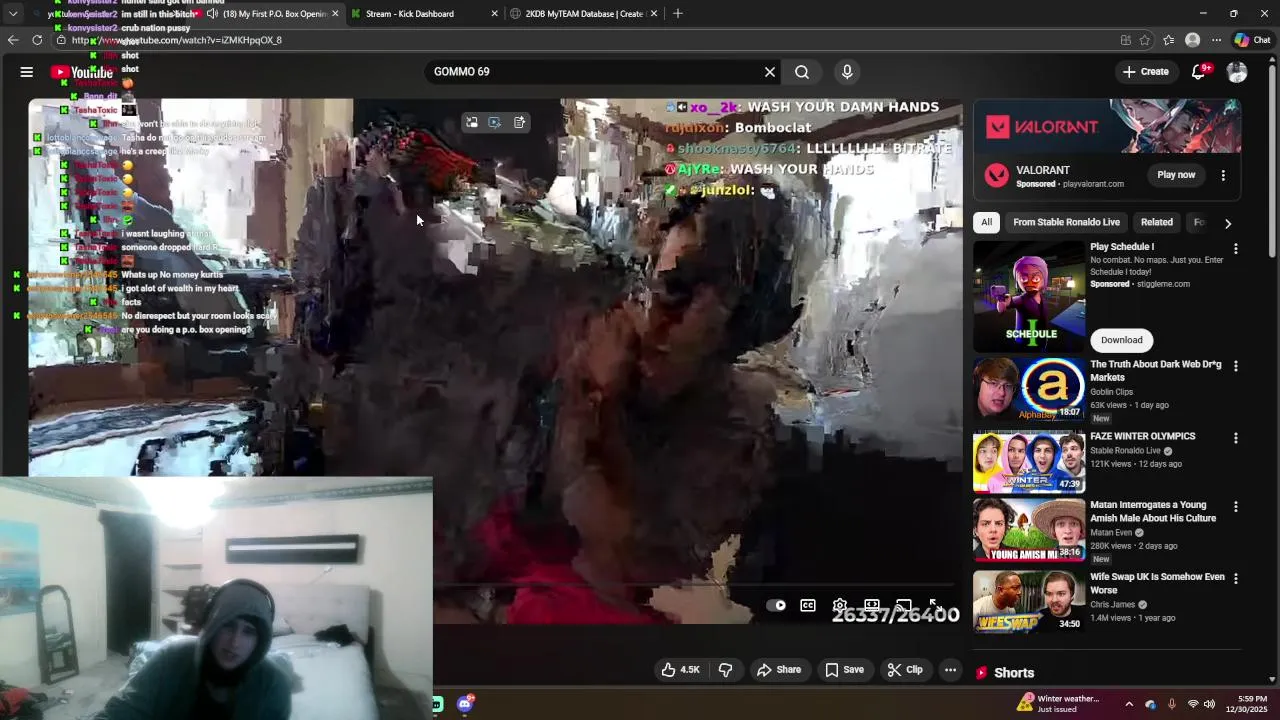1280x720 pixels.
Task: Cast the video to a TV
Action: coord(903,605)
